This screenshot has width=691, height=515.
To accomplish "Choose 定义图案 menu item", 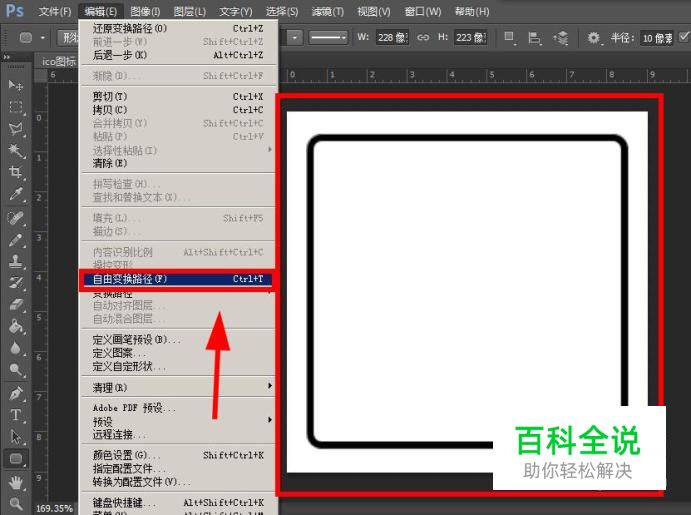I will click(x=178, y=353).
